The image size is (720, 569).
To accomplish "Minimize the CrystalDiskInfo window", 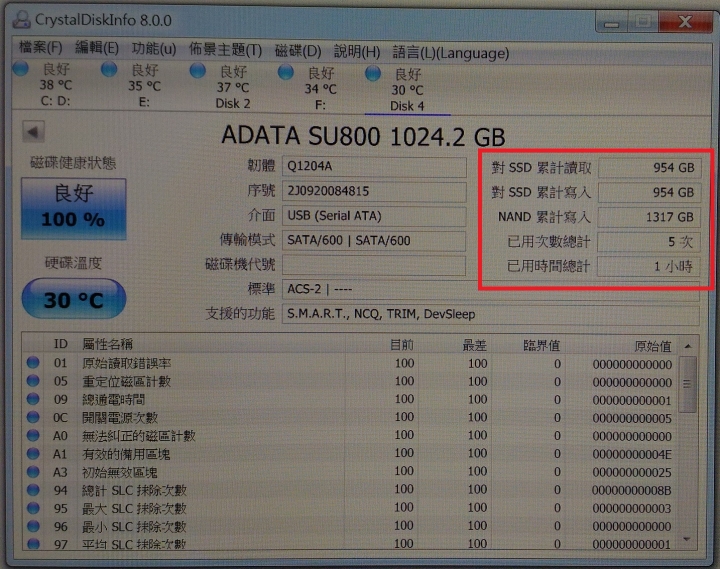I will pos(611,22).
